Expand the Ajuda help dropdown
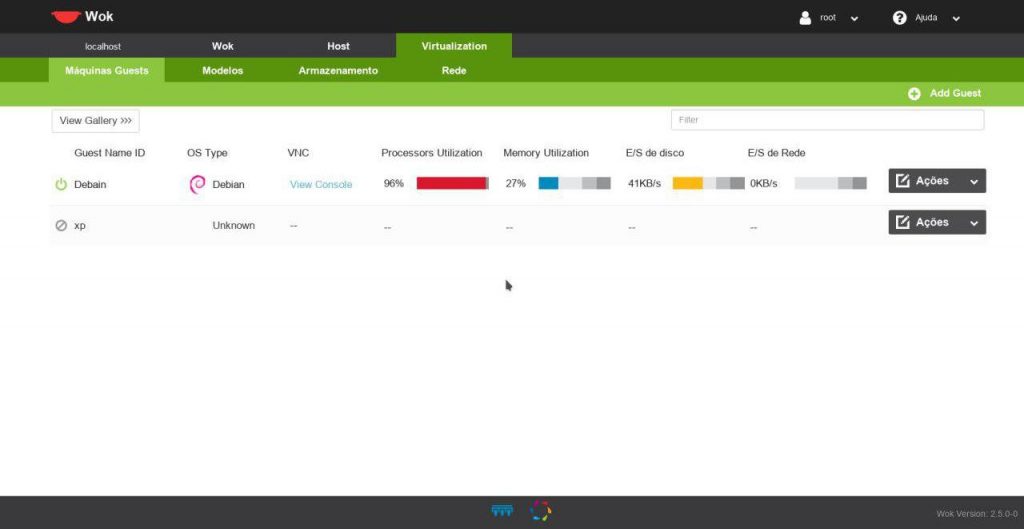 tap(955, 18)
